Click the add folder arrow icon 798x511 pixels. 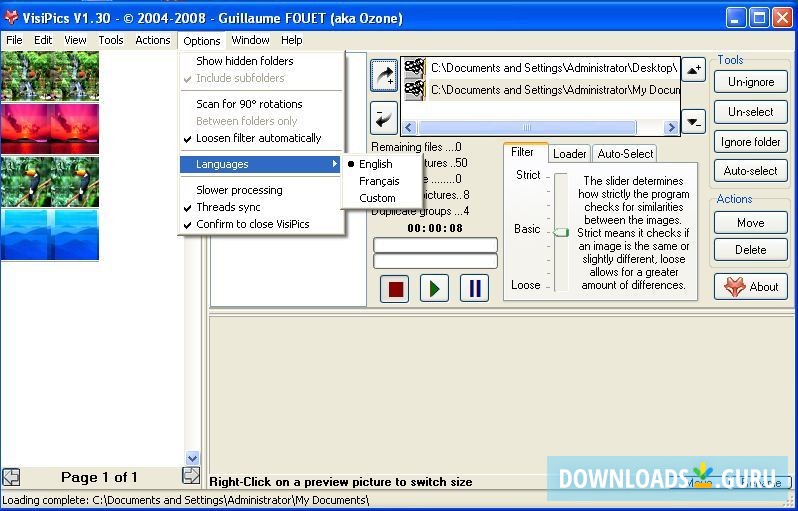click(x=384, y=75)
